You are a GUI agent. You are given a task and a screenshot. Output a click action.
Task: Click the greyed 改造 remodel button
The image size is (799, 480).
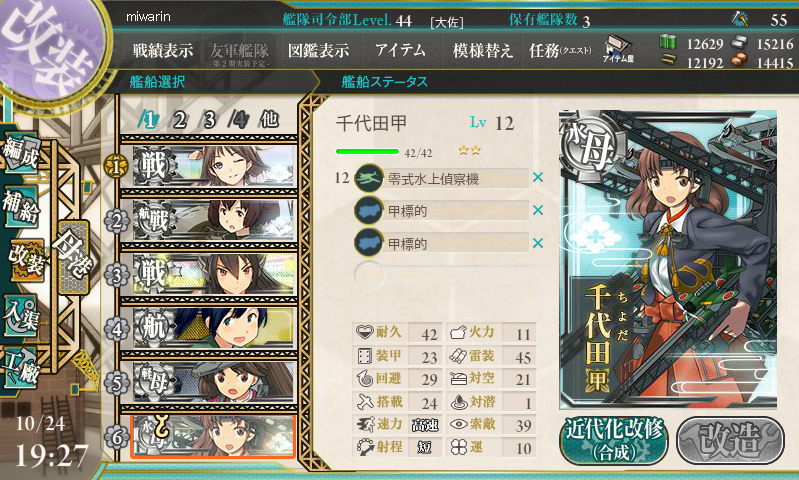pyautogui.click(x=730, y=441)
